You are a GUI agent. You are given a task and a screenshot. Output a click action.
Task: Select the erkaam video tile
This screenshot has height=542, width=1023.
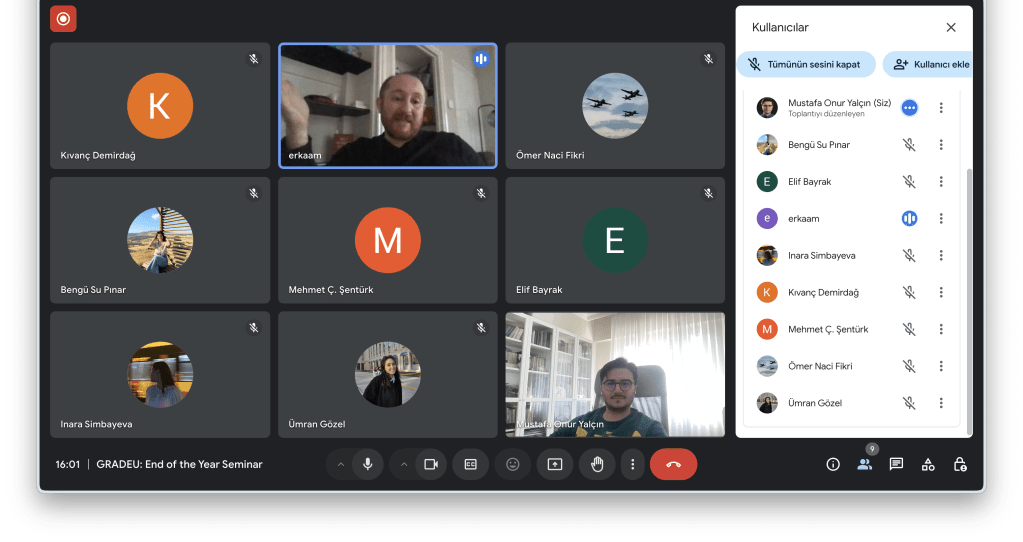(387, 105)
